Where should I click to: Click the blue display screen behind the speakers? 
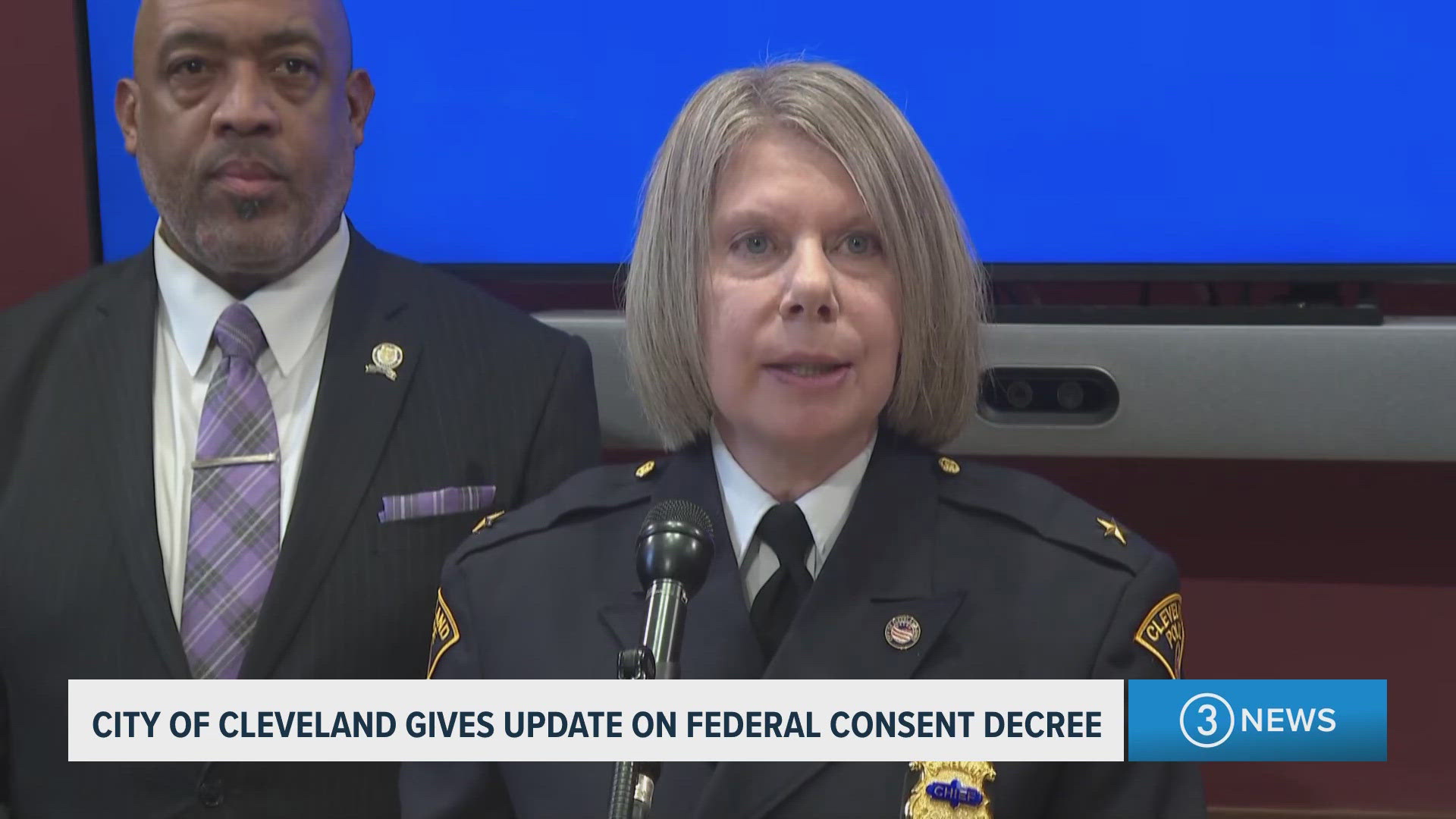[x=758, y=129]
